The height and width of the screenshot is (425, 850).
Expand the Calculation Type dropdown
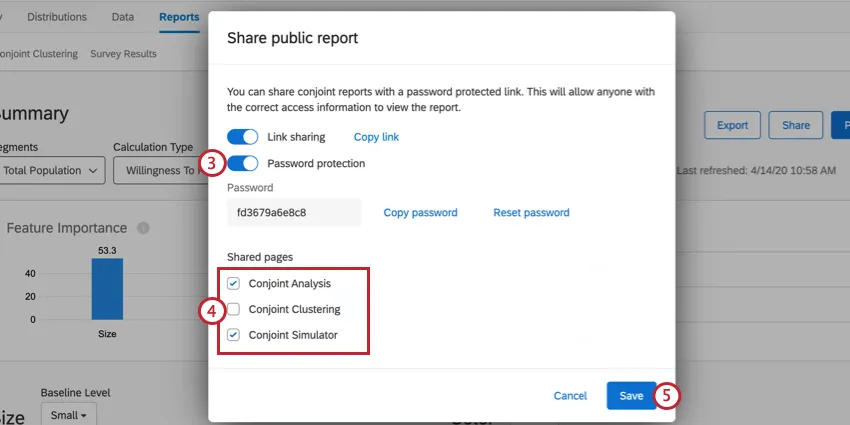(x=160, y=170)
